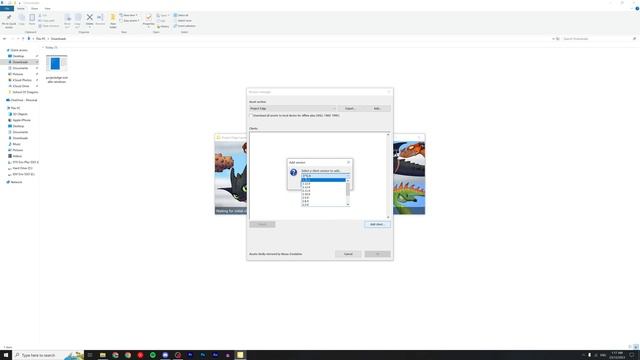The height and width of the screenshot is (360, 640).
Task: Select the highlighted version in dropdown list
Action: [x=324, y=180]
